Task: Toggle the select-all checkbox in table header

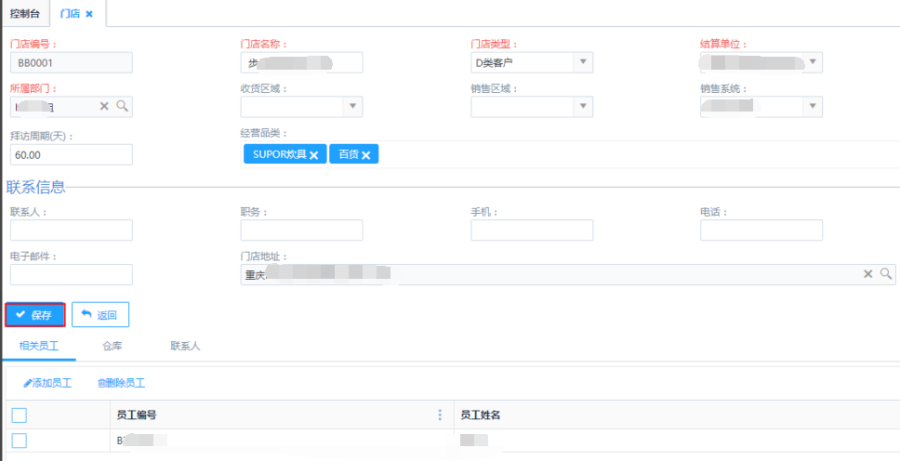Action: [x=19, y=415]
